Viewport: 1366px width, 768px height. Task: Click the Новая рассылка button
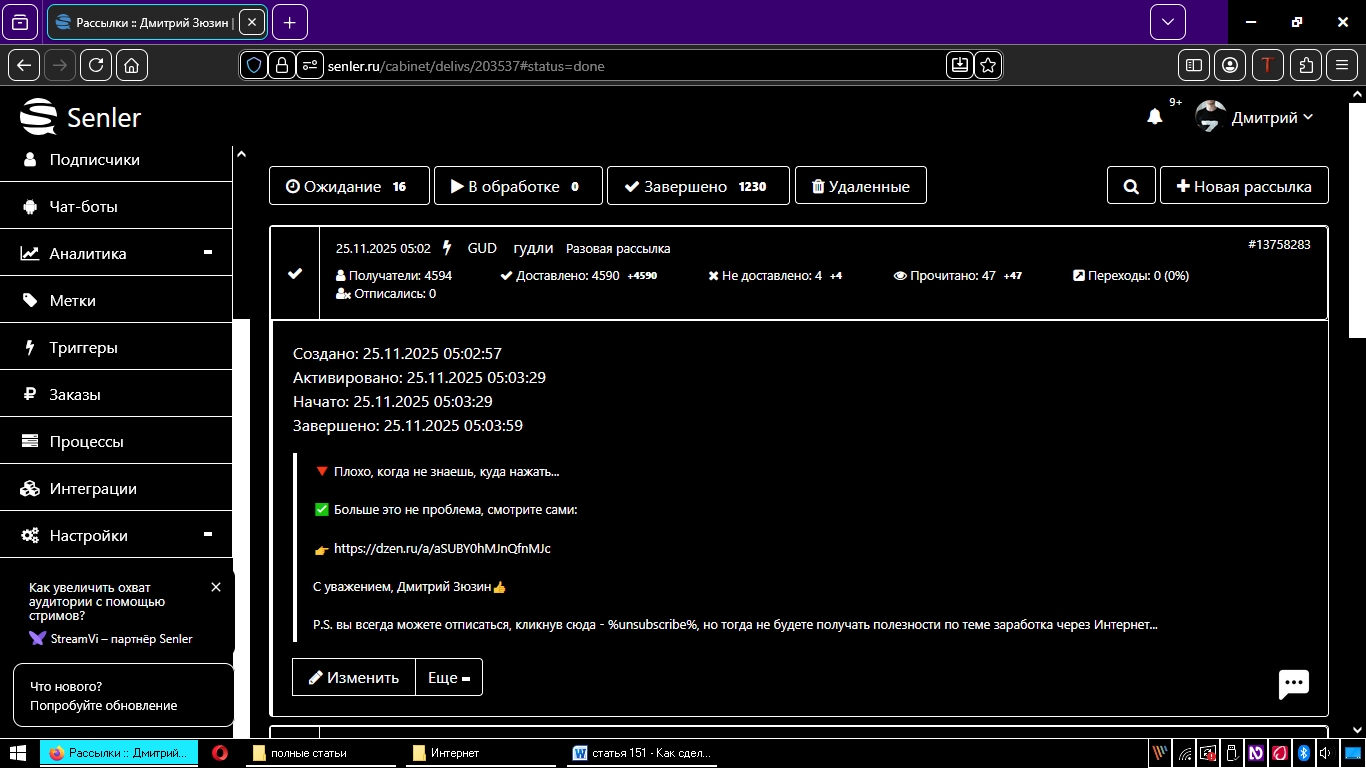(1244, 186)
